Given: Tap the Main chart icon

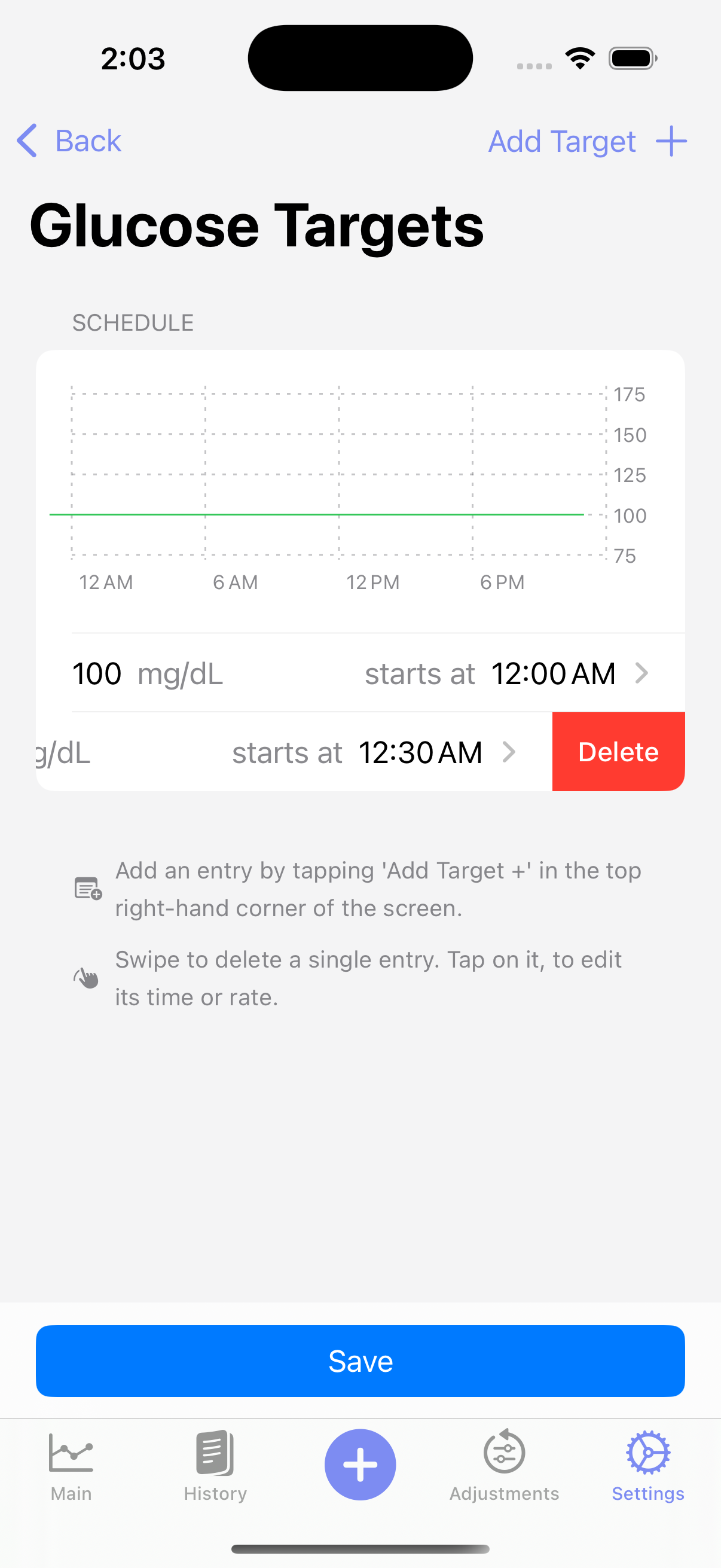Looking at the screenshot, I should click(x=71, y=1453).
